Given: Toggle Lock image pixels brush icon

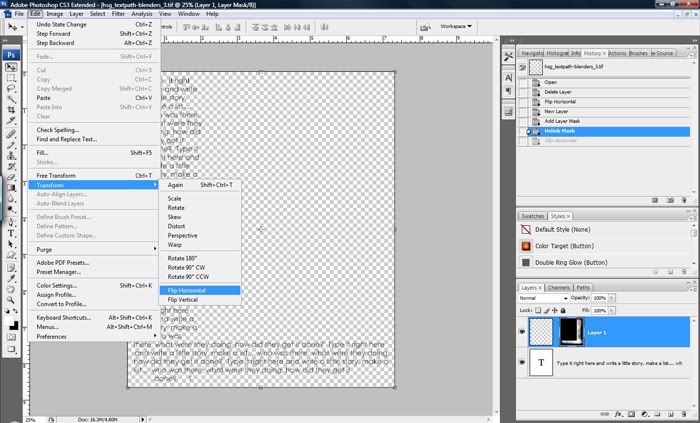Looking at the screenshot, I should tap(546, 310).
